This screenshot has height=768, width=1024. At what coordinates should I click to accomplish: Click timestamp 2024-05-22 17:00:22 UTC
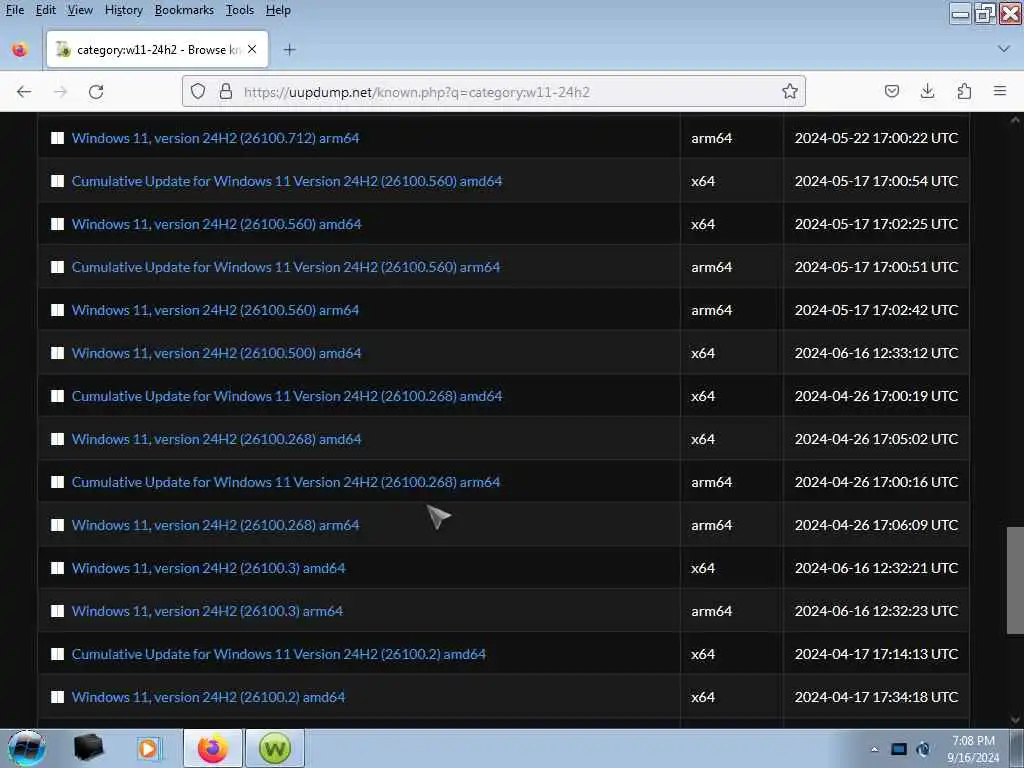[x=876, y=138]
